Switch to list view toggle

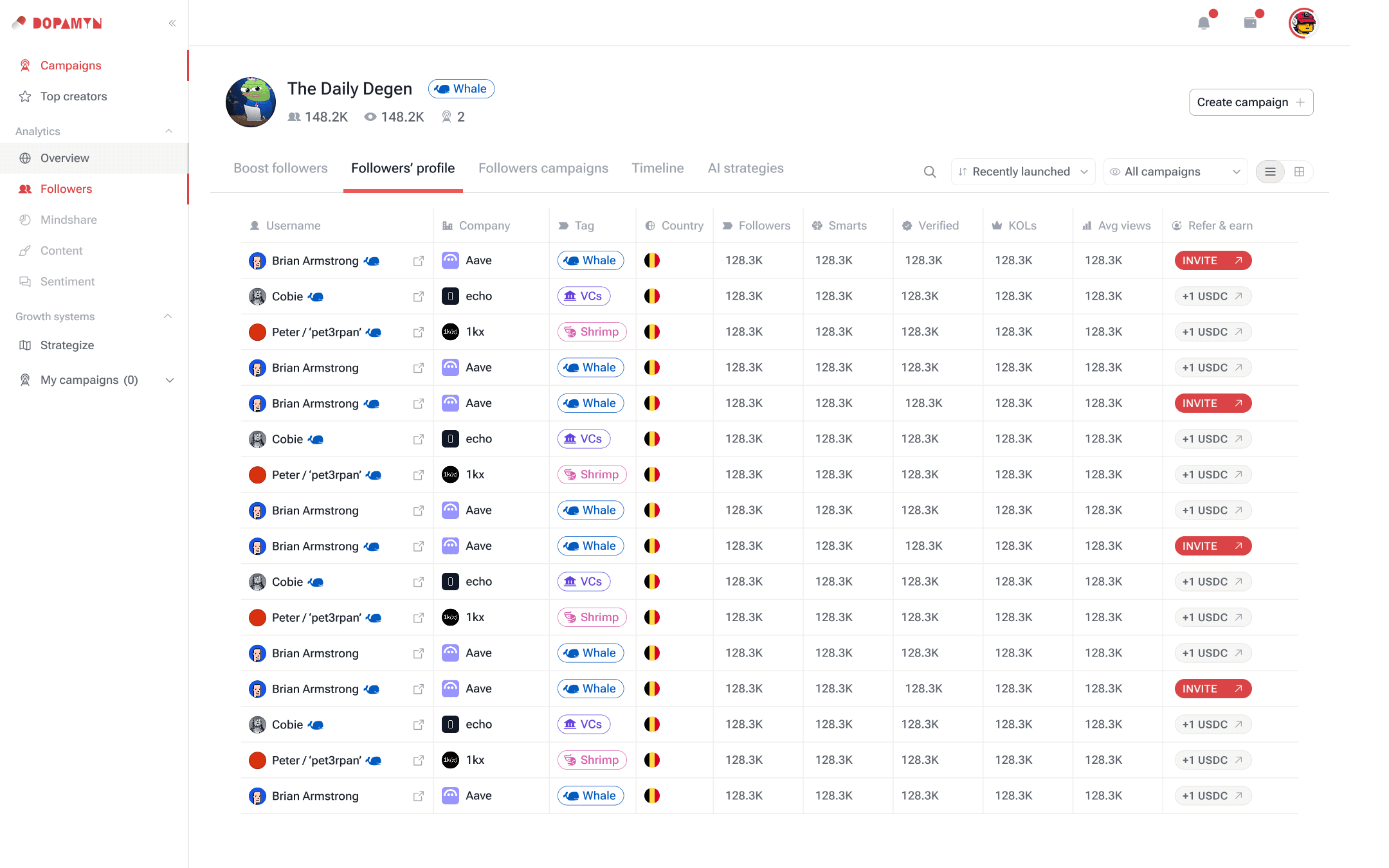(1270, 172)
